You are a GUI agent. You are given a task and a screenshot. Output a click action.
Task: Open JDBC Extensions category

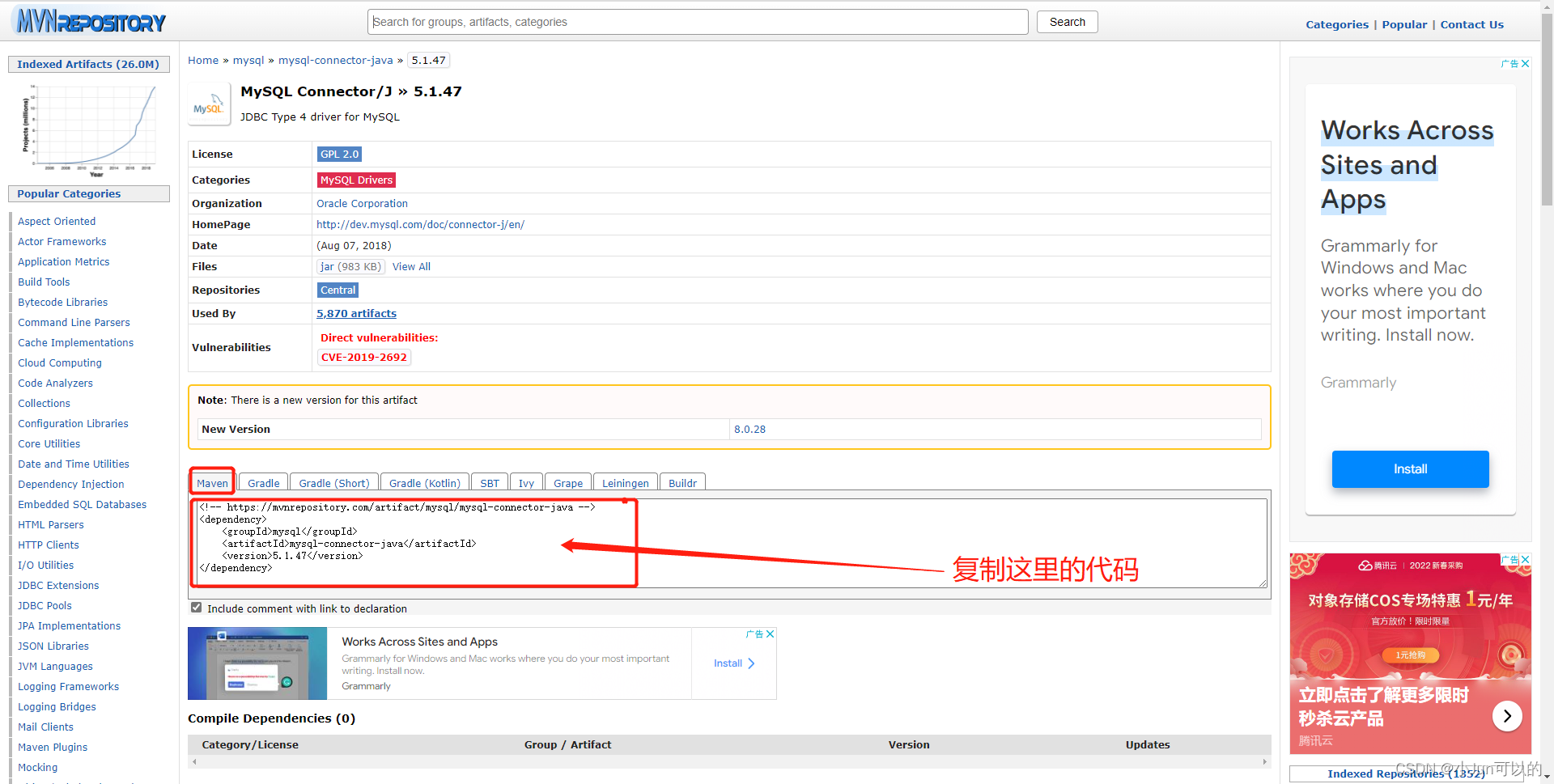[x=58, y=586]
